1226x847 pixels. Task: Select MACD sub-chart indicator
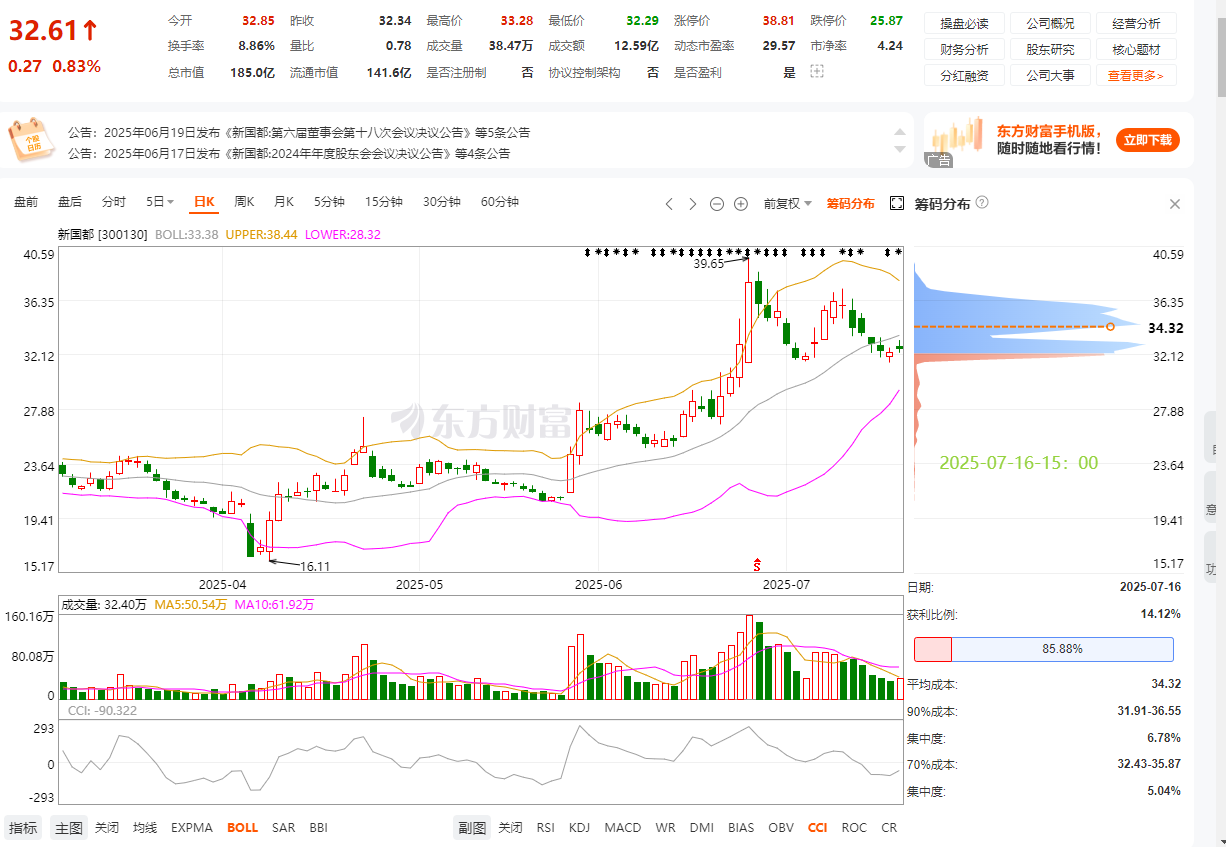(623, 828)
